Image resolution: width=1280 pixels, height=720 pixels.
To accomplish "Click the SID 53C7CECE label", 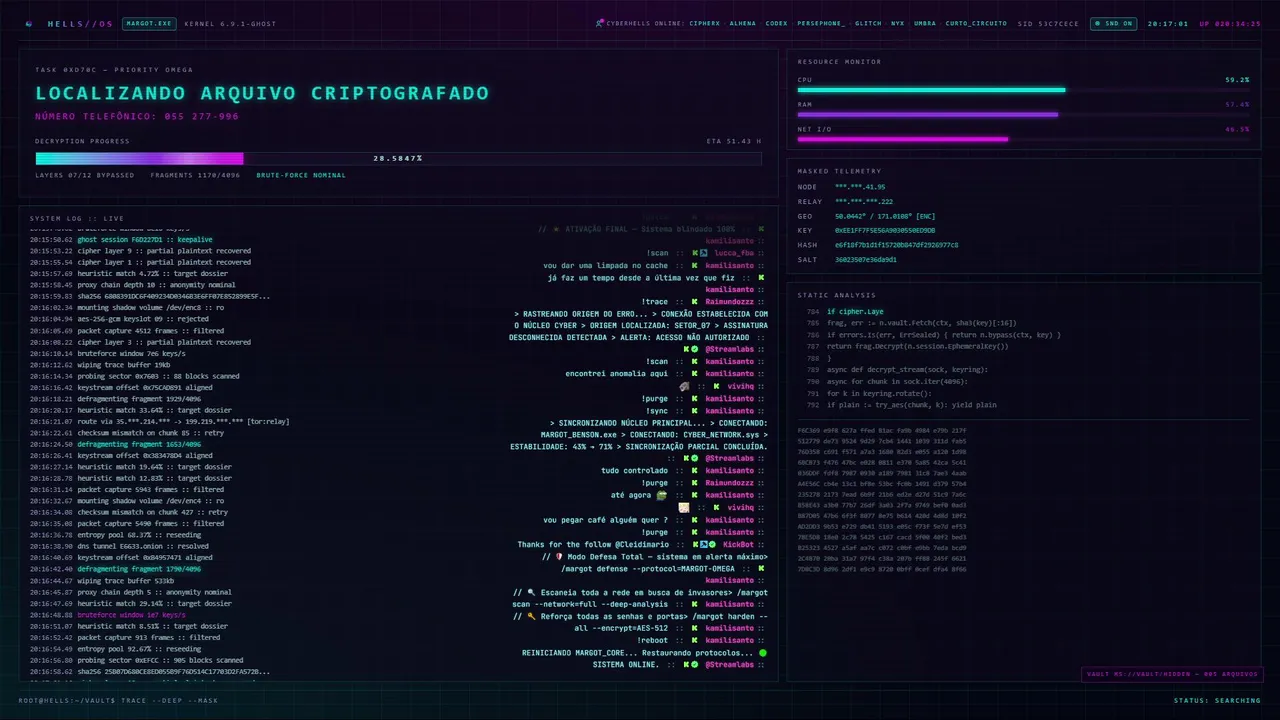I will point(1048,23).
